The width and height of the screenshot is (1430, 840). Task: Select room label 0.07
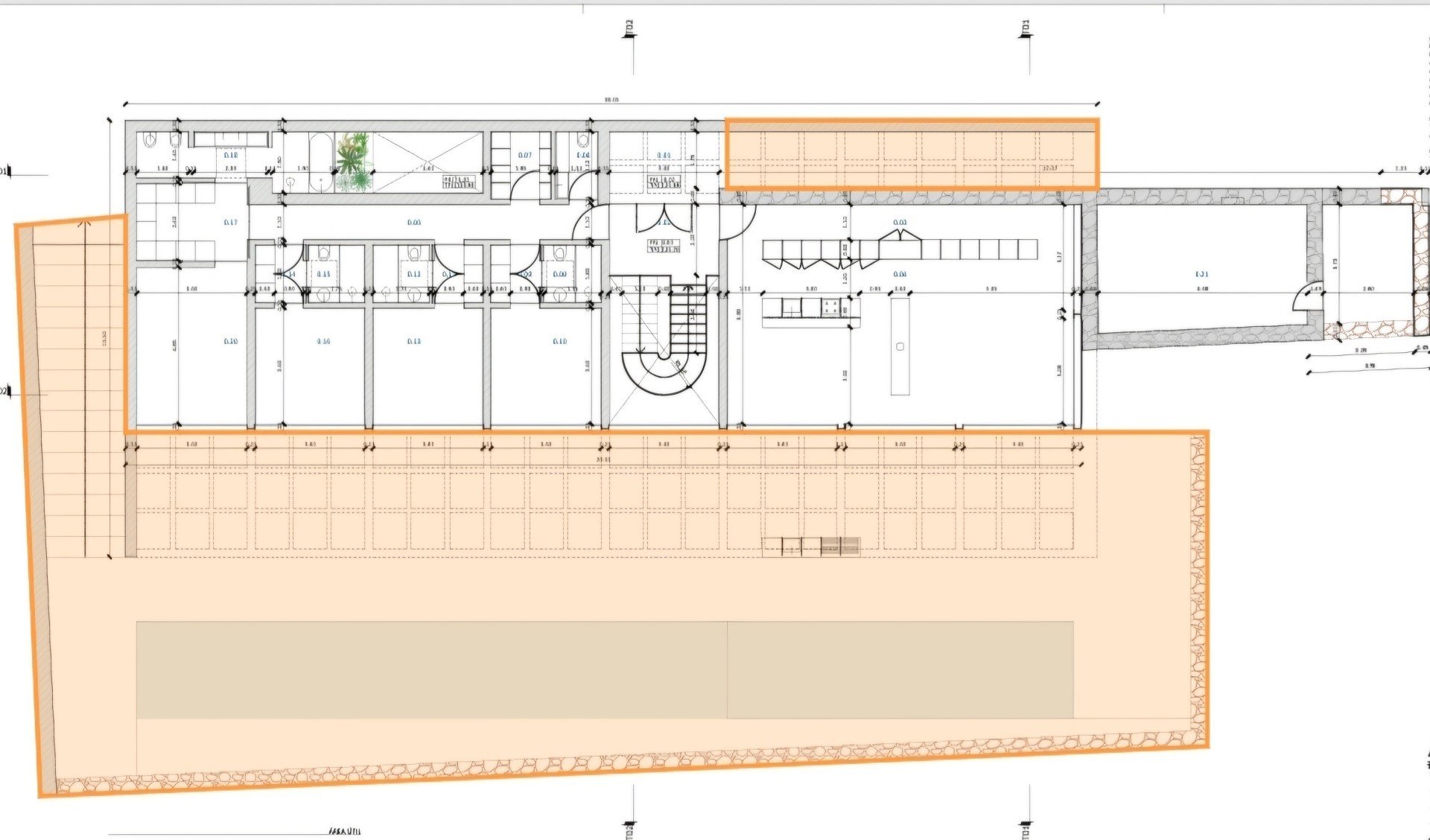click(524, 156)
